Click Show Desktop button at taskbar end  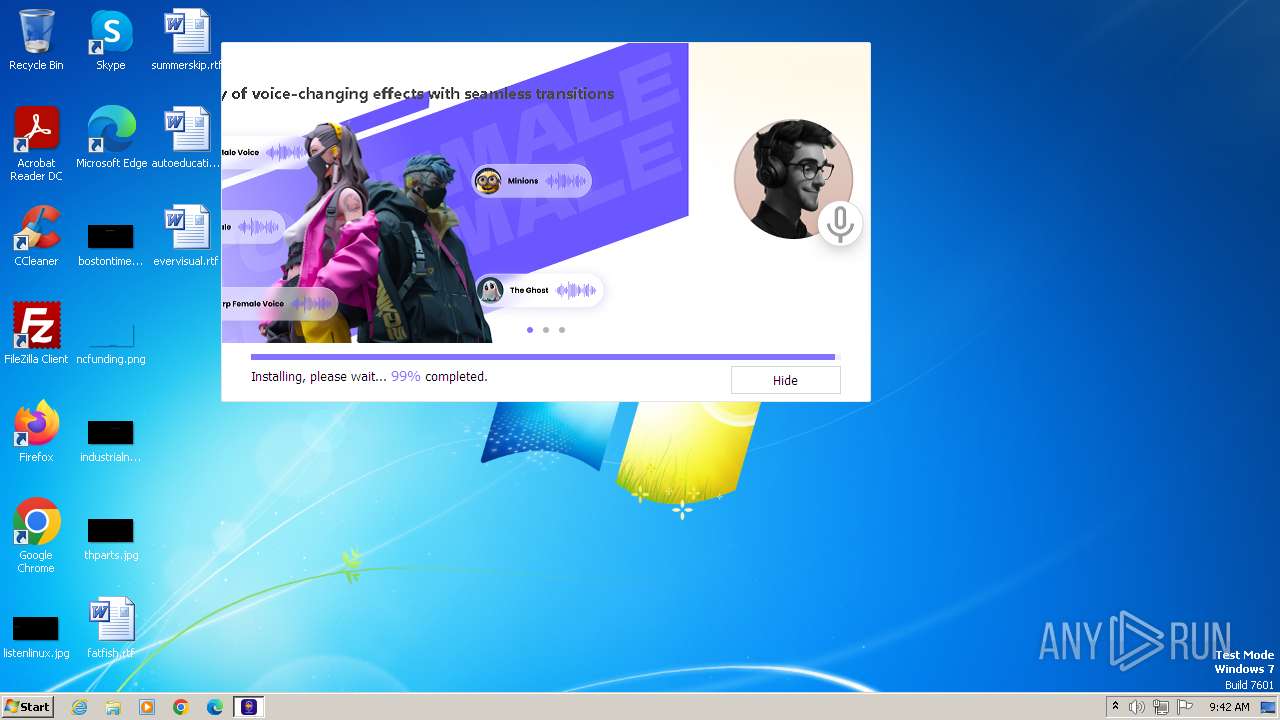1270,707
